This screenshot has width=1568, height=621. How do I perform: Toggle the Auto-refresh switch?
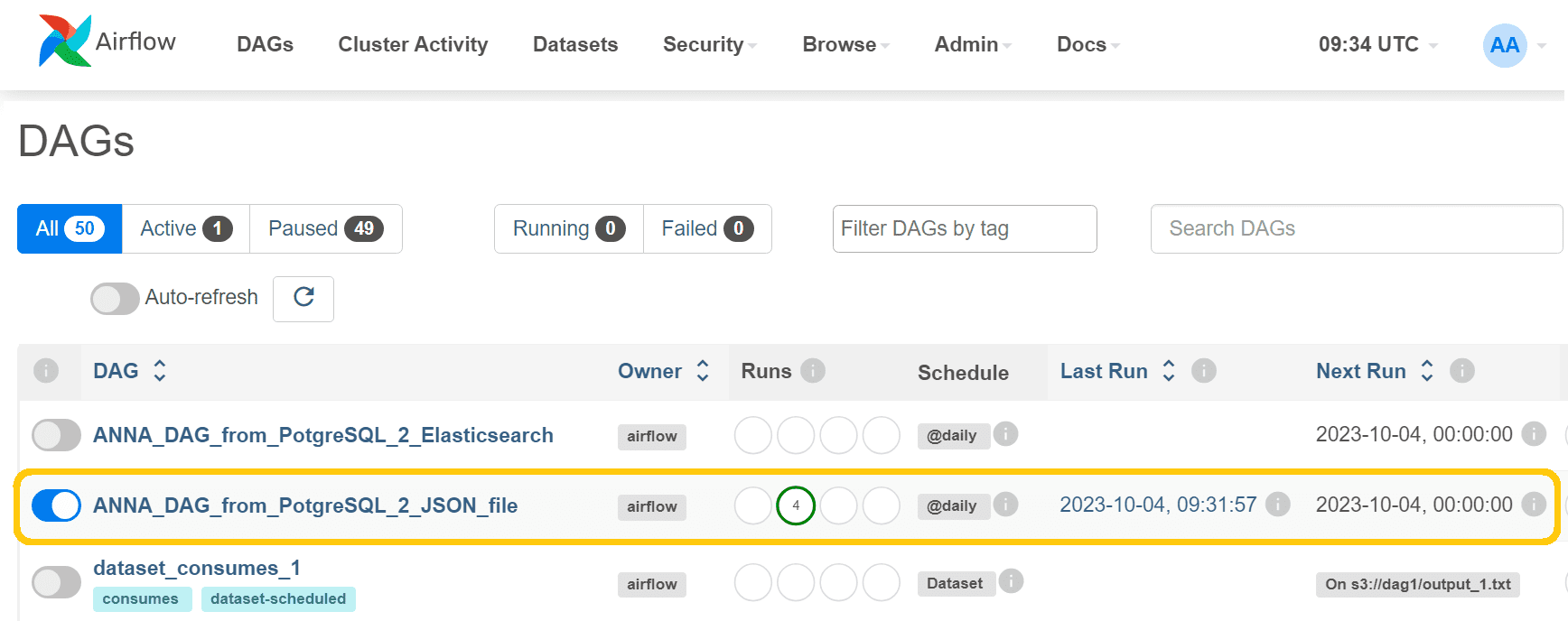click(115, 299)
